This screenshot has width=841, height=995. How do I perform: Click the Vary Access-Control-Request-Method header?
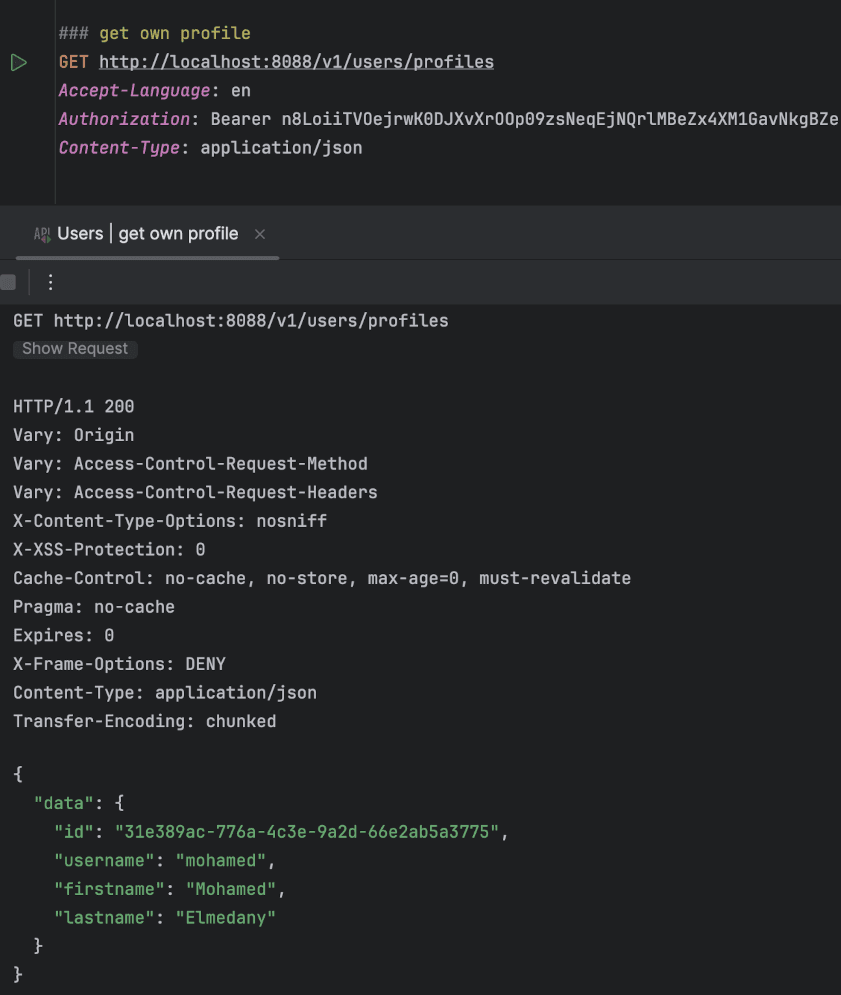(x=190, y=464)
